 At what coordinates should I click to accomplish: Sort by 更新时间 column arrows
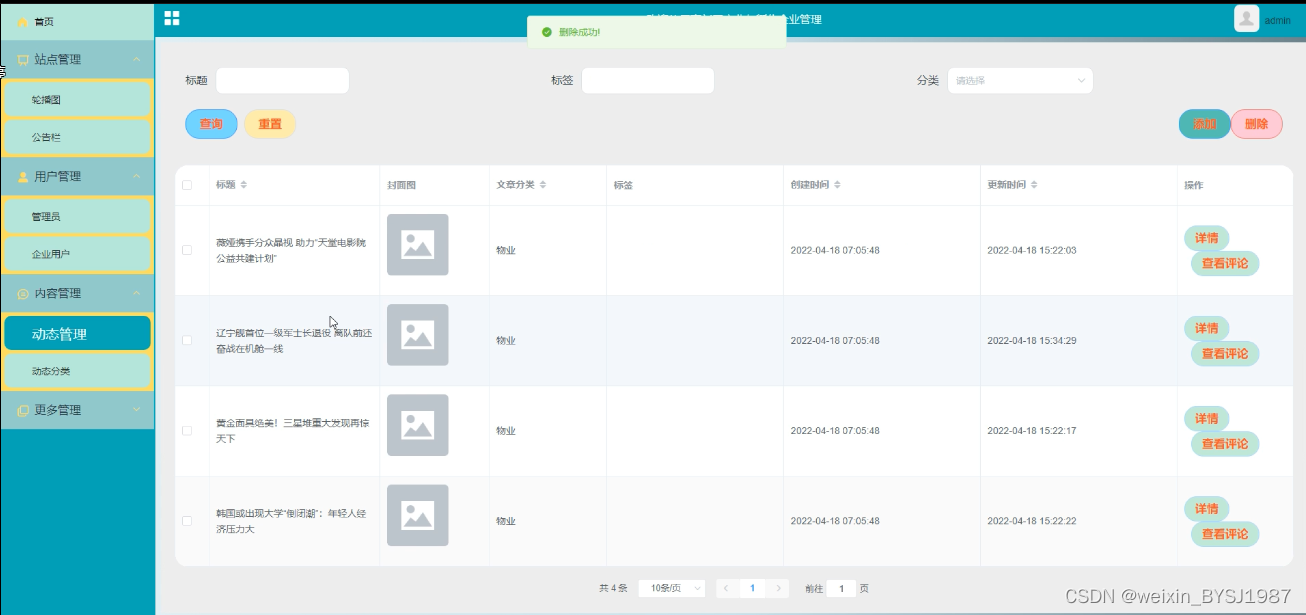click(x=1034, y=185)
